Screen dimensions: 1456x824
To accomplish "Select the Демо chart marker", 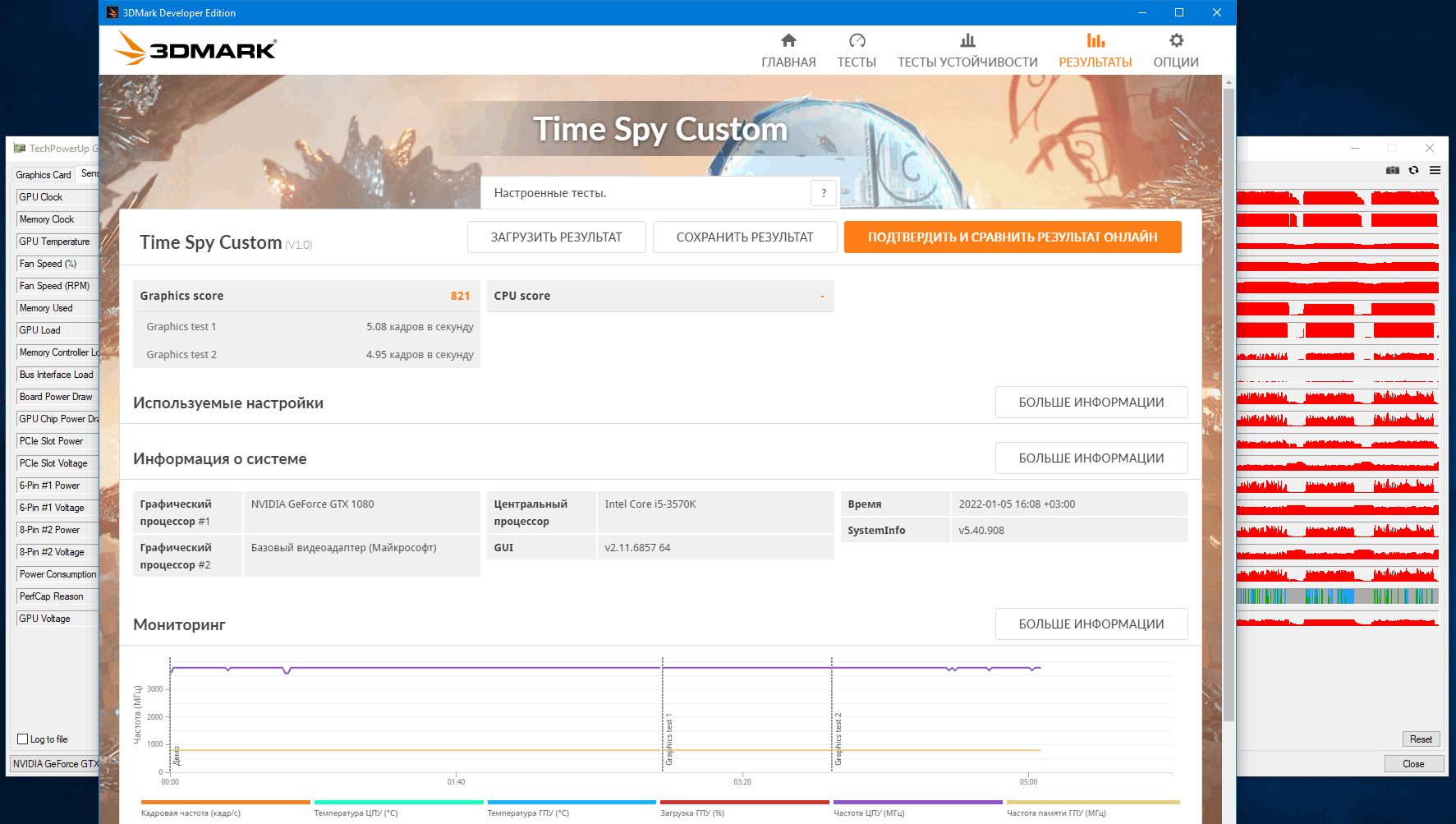I will tap(177, 756).
